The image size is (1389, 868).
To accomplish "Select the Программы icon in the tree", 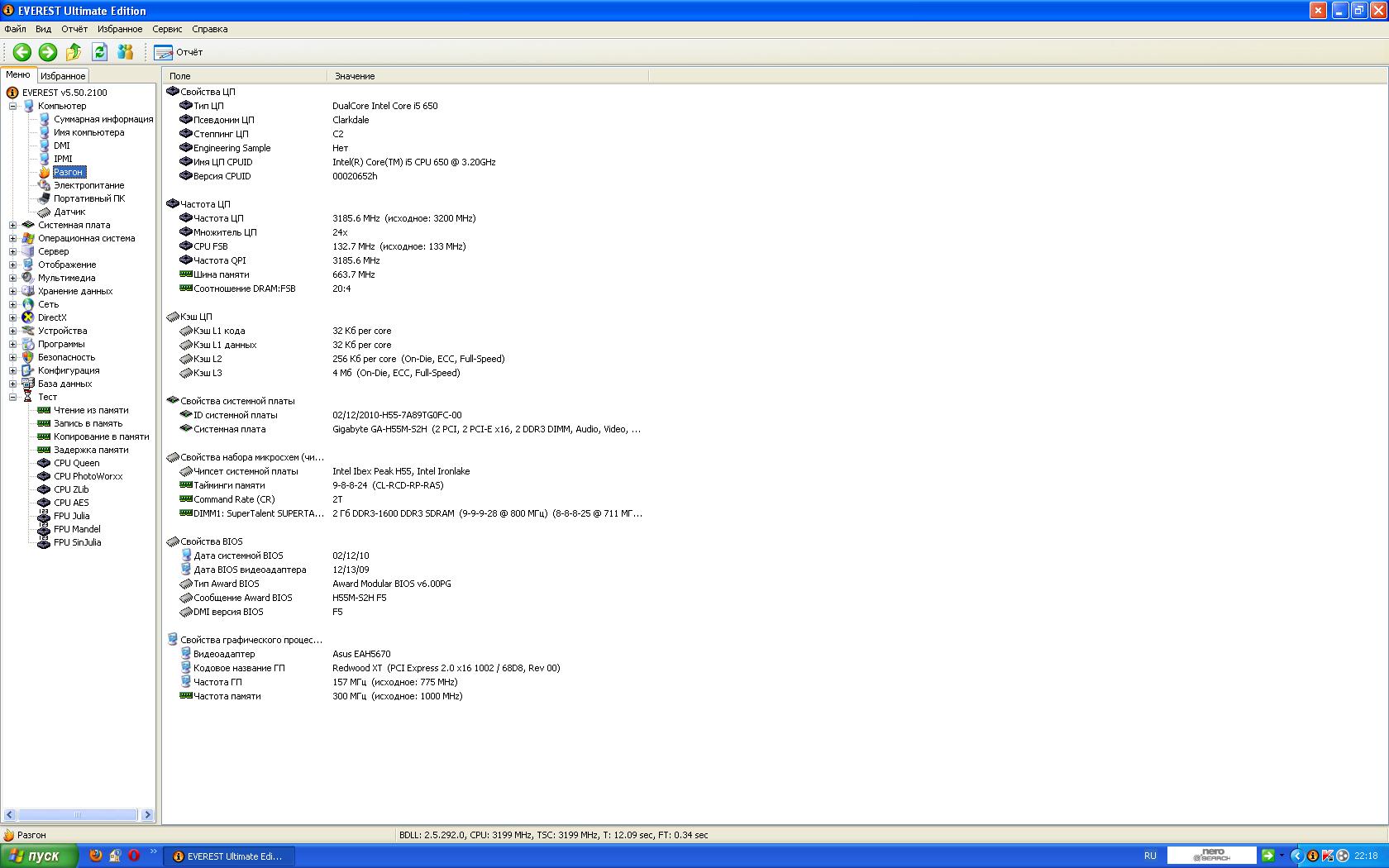I will click(28, 344).
